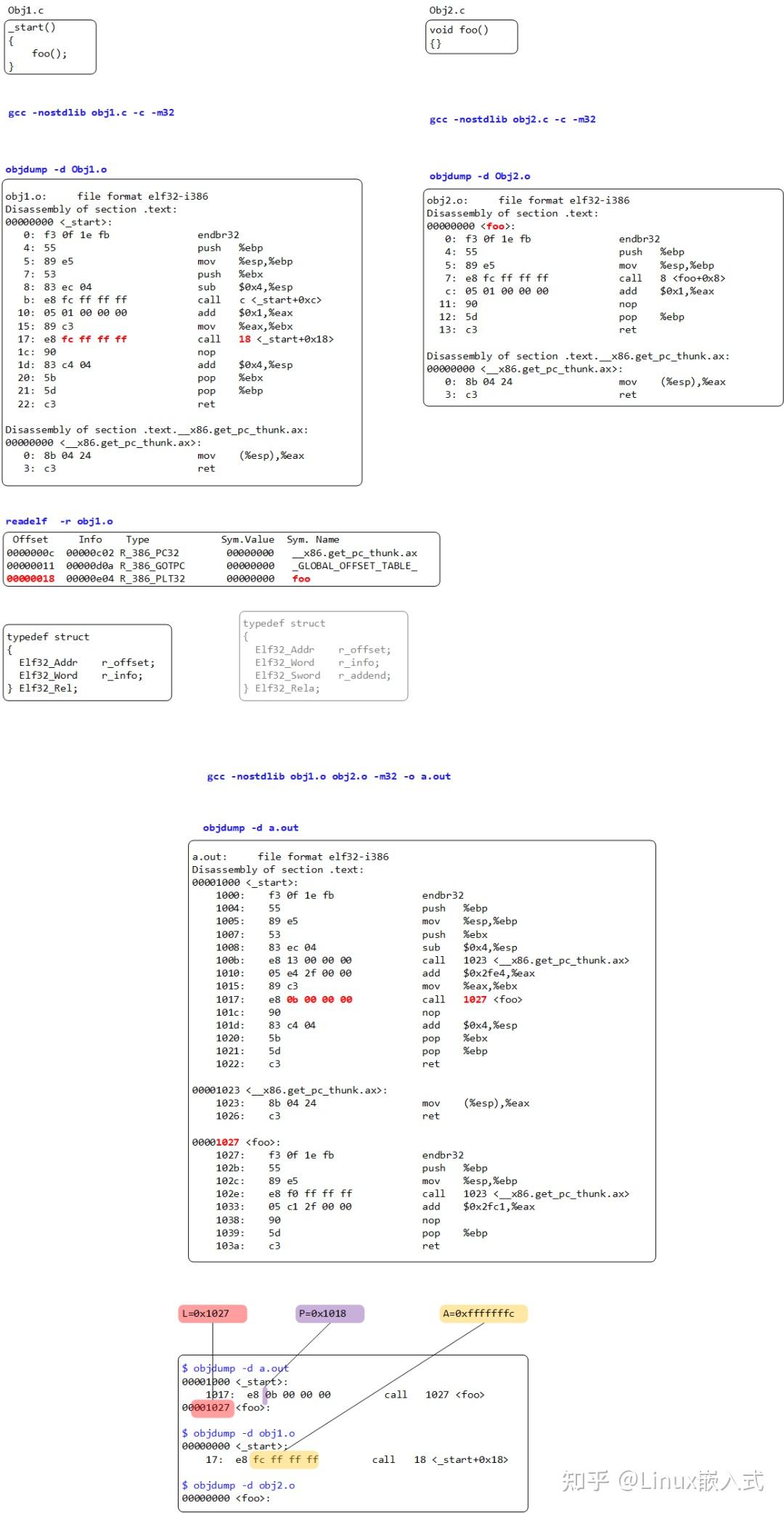Click the red 'foo' symbol name in readelf table
The image size is (784, 1513).
pyautogui.click(x=301, y=579)
